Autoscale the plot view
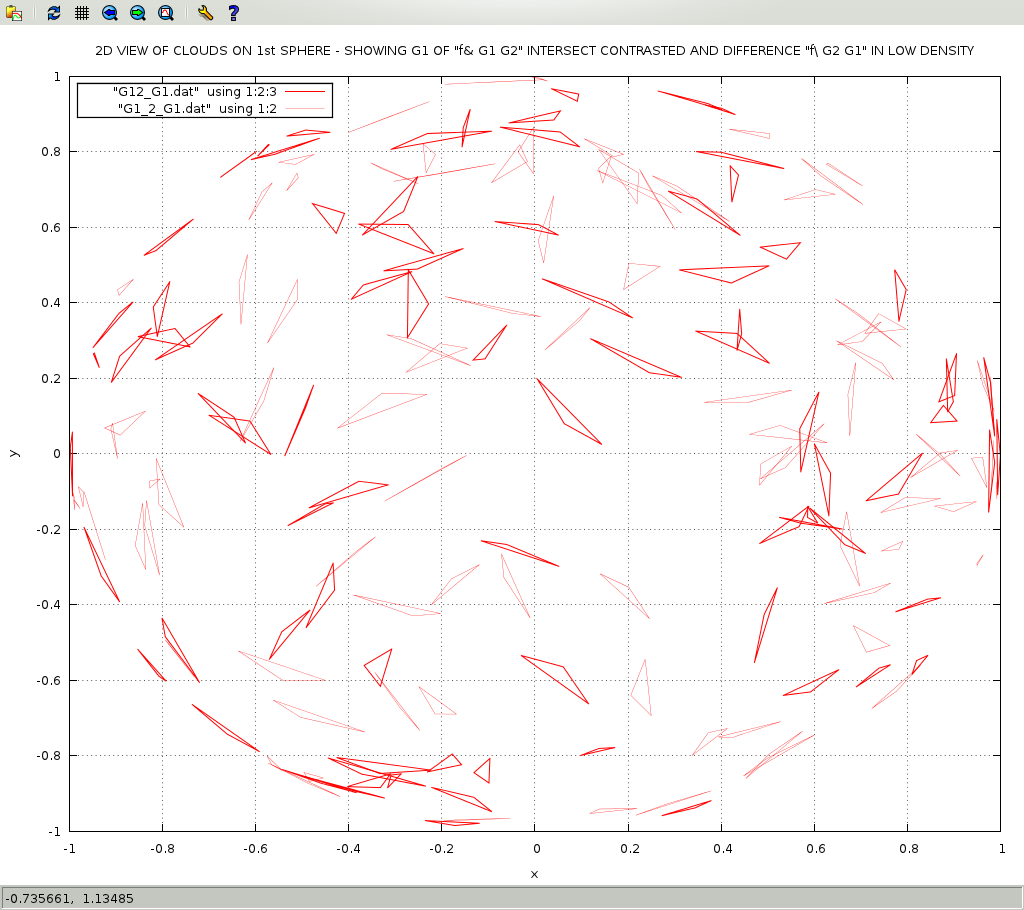The image size is (1024, 910). click(166, 13)
